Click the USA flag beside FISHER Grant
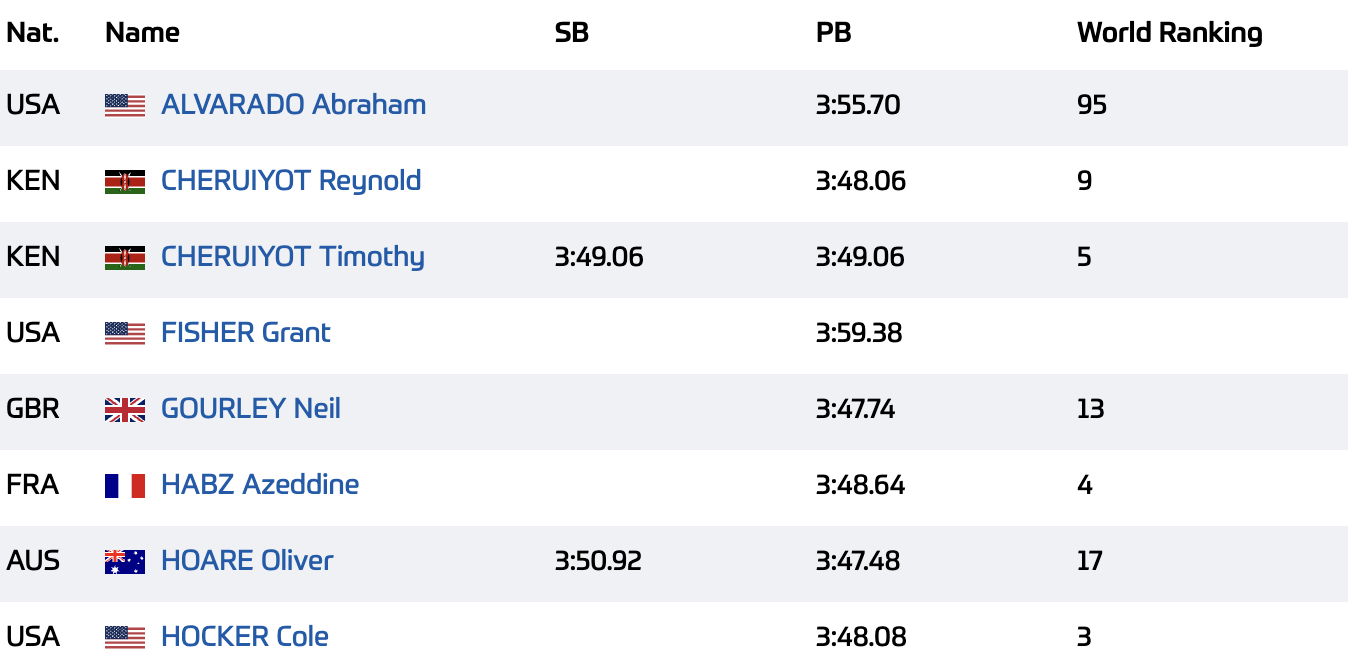 [x=125, y=333]
